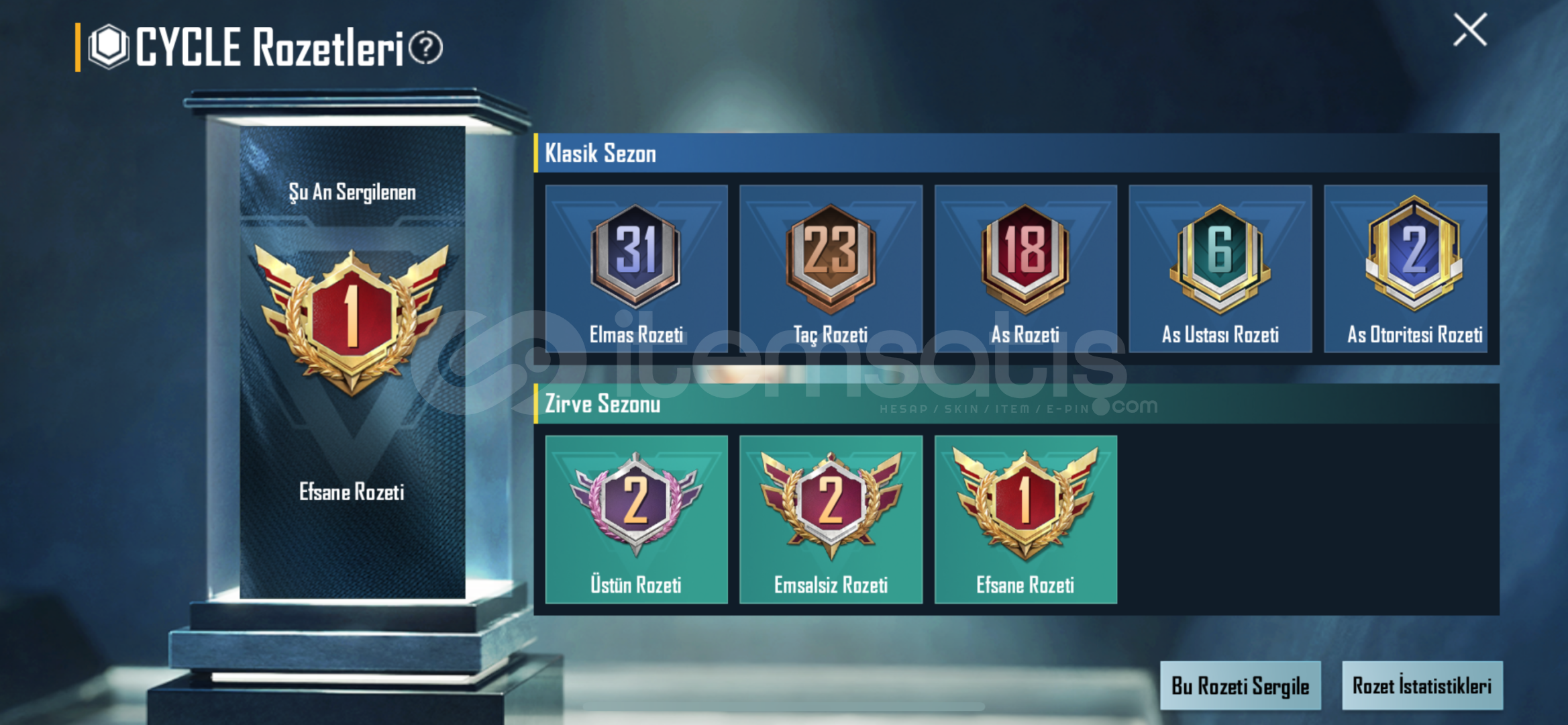Click the Klasik Sezon section header
The image size is (1568, 725).
click(1016, 153)
